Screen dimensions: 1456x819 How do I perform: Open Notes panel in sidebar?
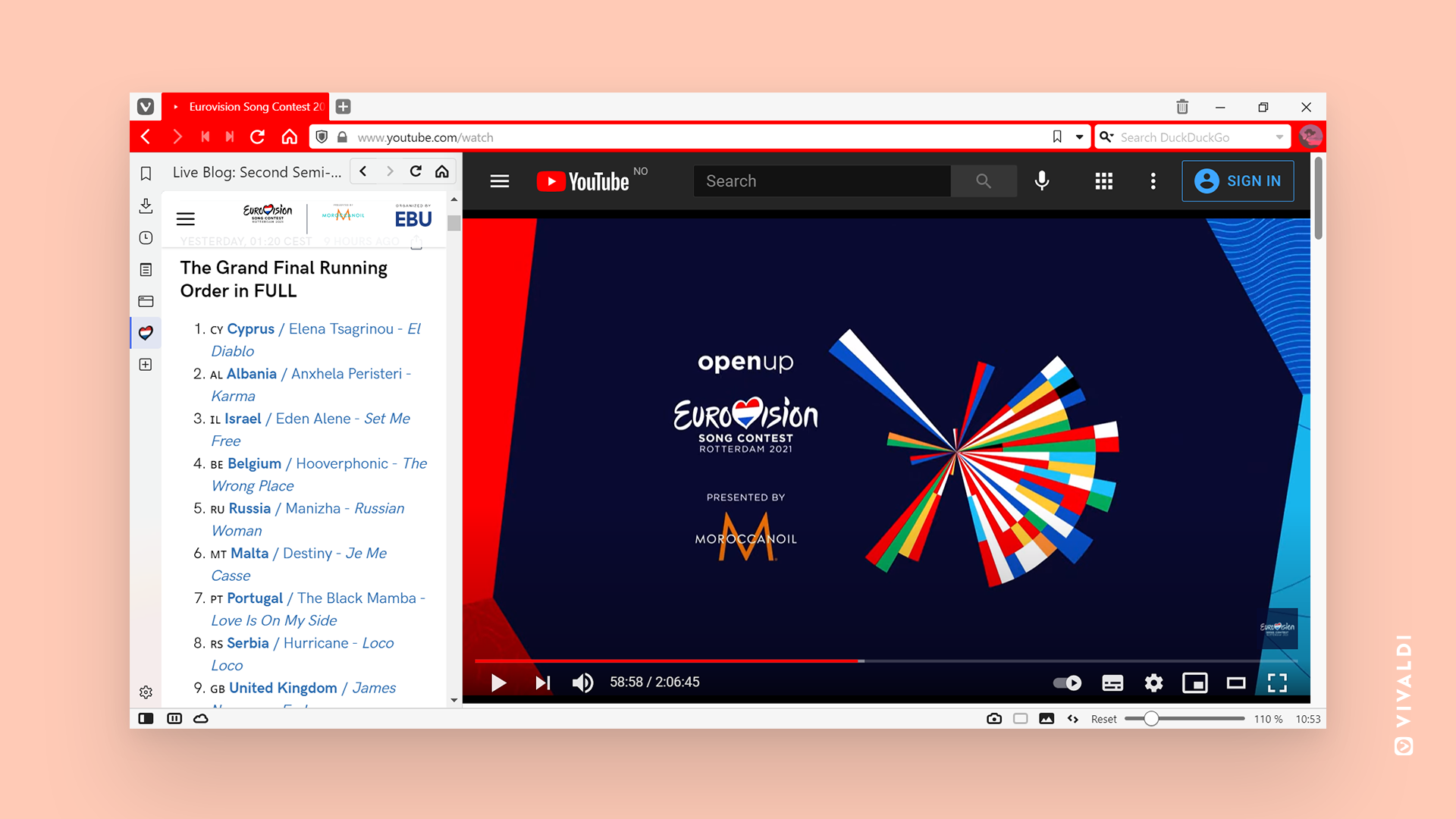pyautogui.click(x=146, y=269)
